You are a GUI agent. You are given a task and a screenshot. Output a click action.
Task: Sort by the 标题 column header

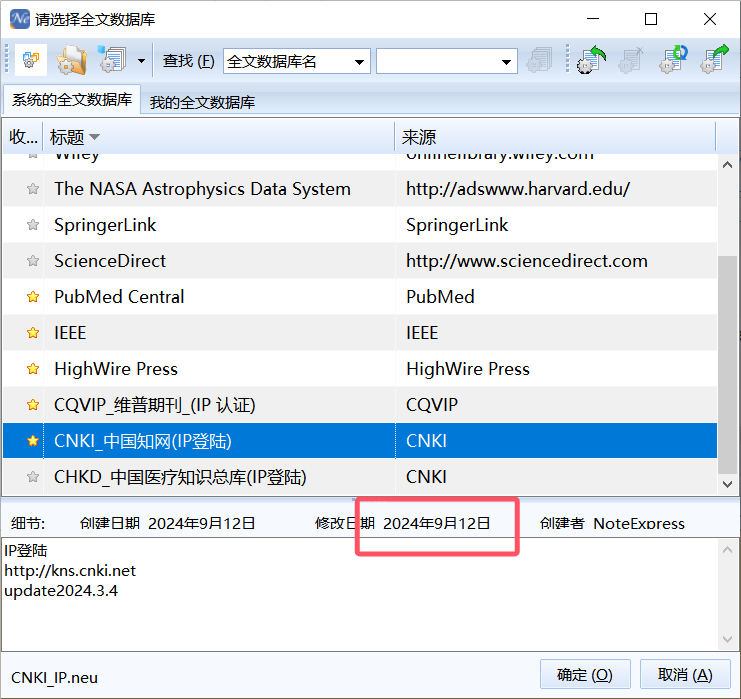[218, 137]
